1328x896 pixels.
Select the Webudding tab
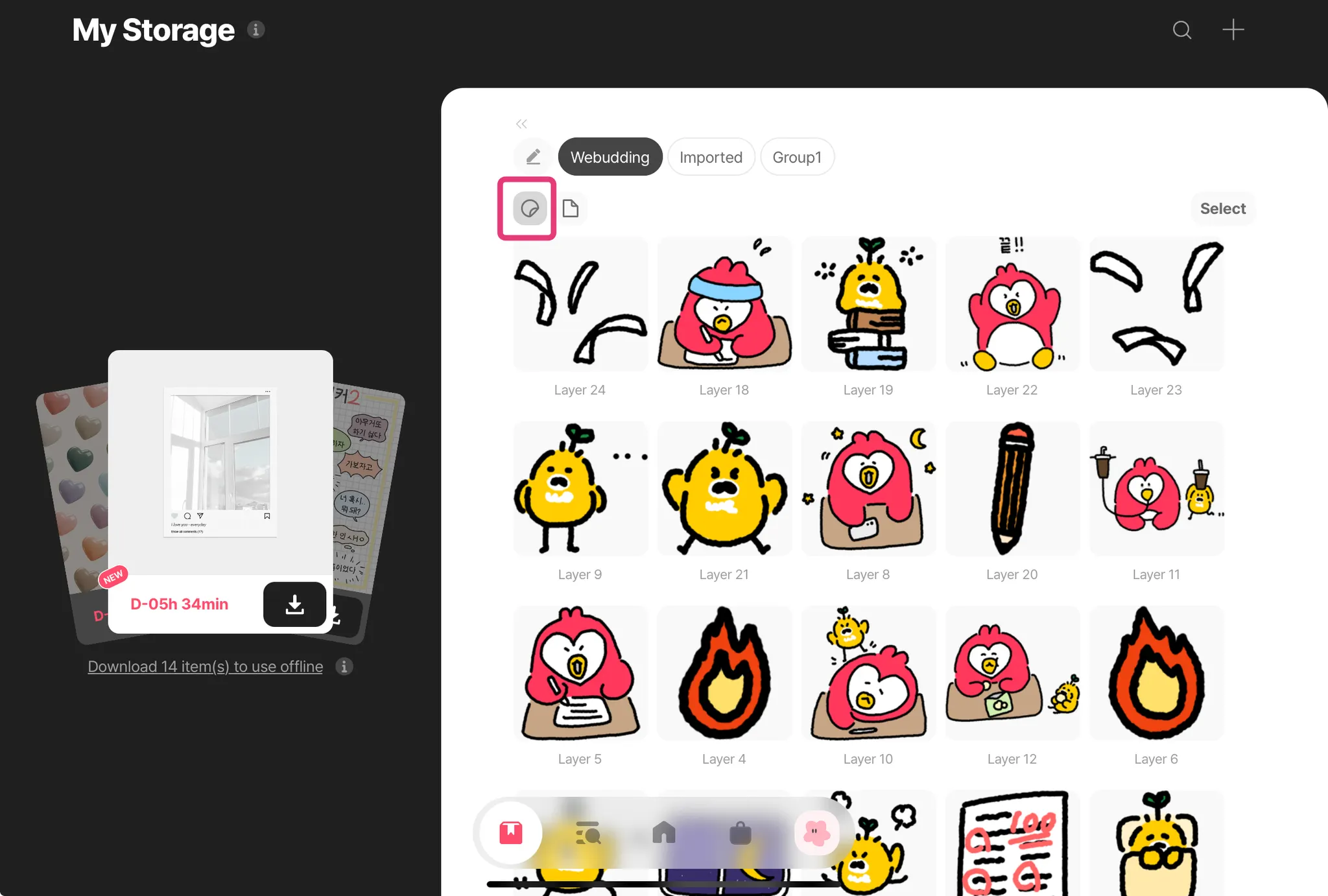tap(610, 157)
